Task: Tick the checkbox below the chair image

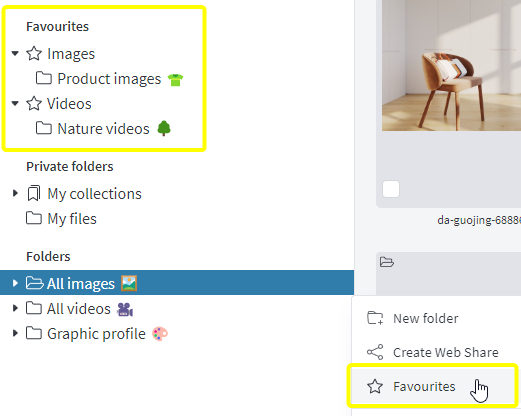Action: click(391, 189)
